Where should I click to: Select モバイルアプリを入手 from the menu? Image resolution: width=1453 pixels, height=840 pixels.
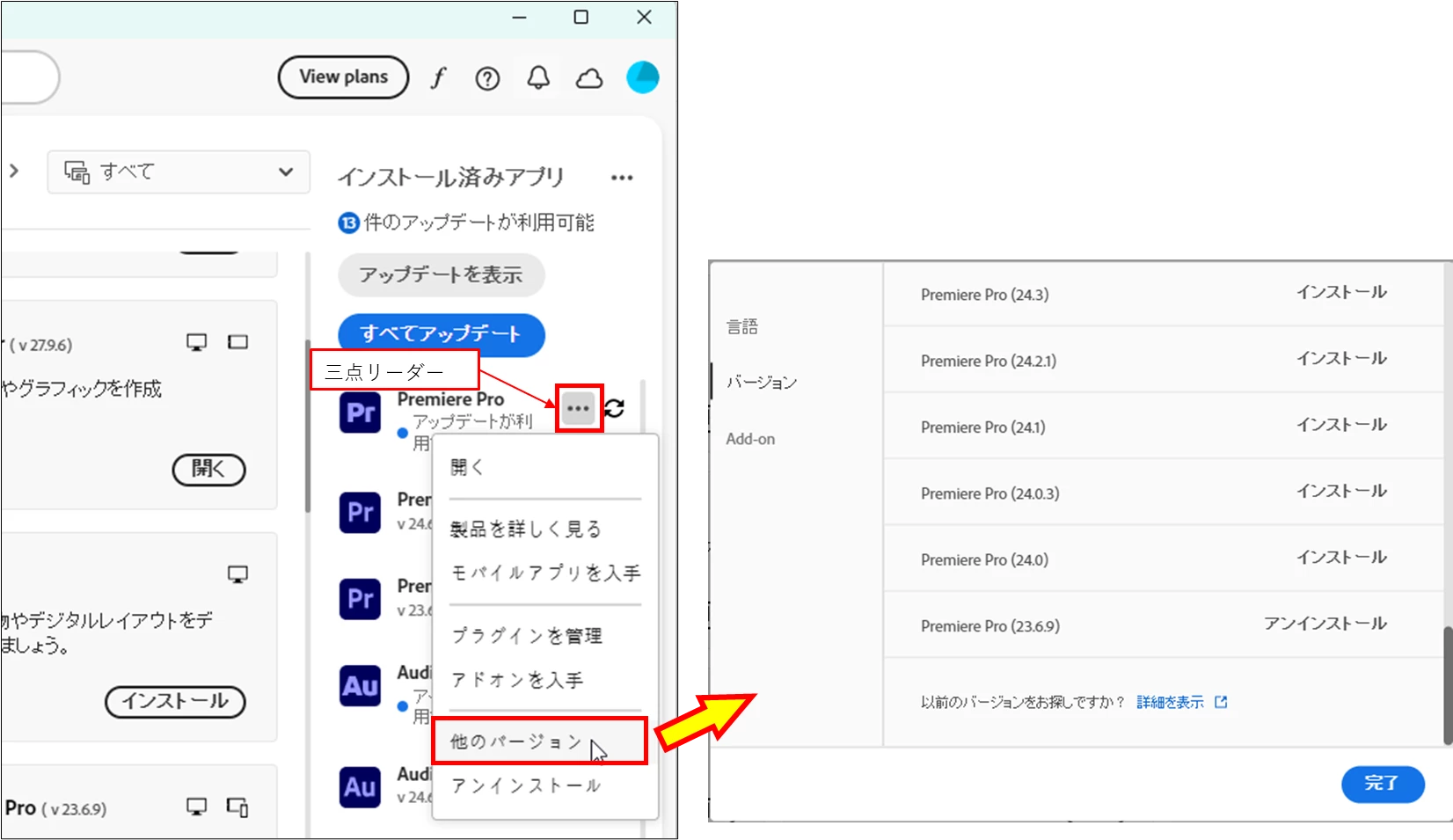pyautogui.click(x=545, y=573)
